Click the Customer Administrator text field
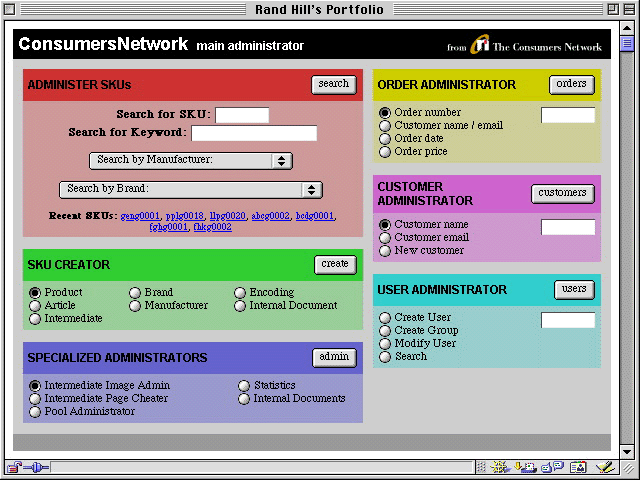 [x=568, y=227]
